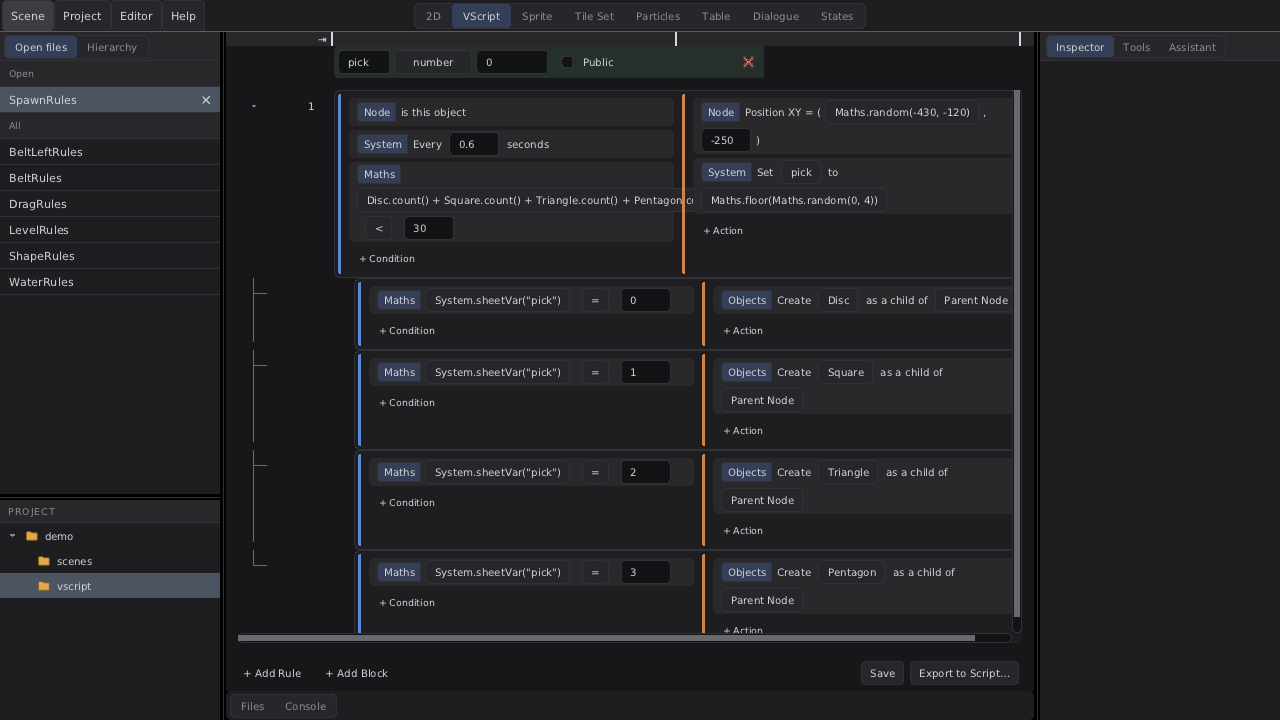Image resolution: width=1280 pixels, height=720 pixels.
Task: Select the Disc object in Create action
Action: [839, 300]
